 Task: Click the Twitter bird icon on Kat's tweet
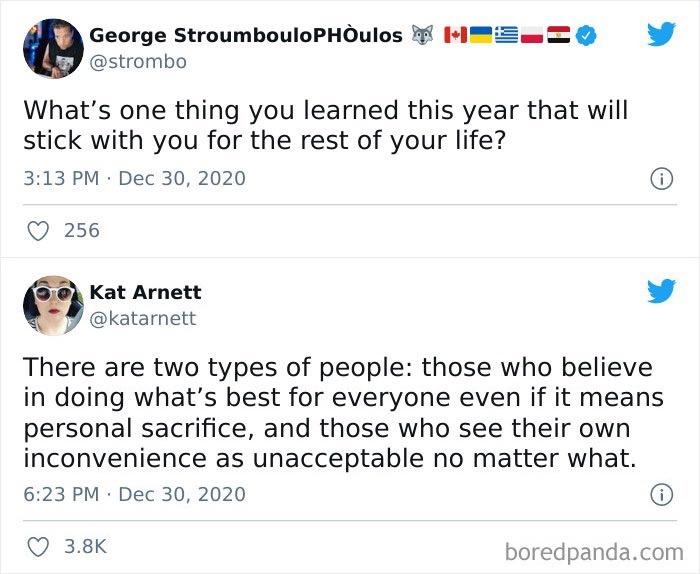click(661, 291)
